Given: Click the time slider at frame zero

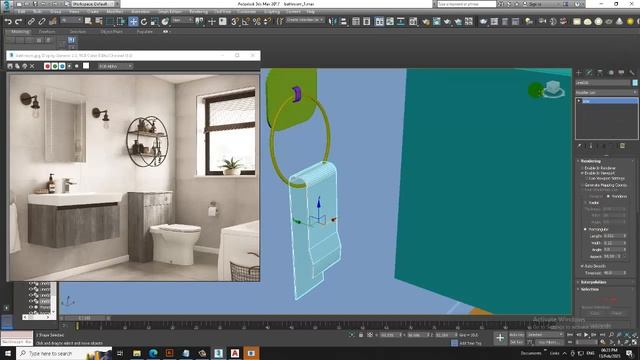Looking at the screenshot, I should 77,325.
